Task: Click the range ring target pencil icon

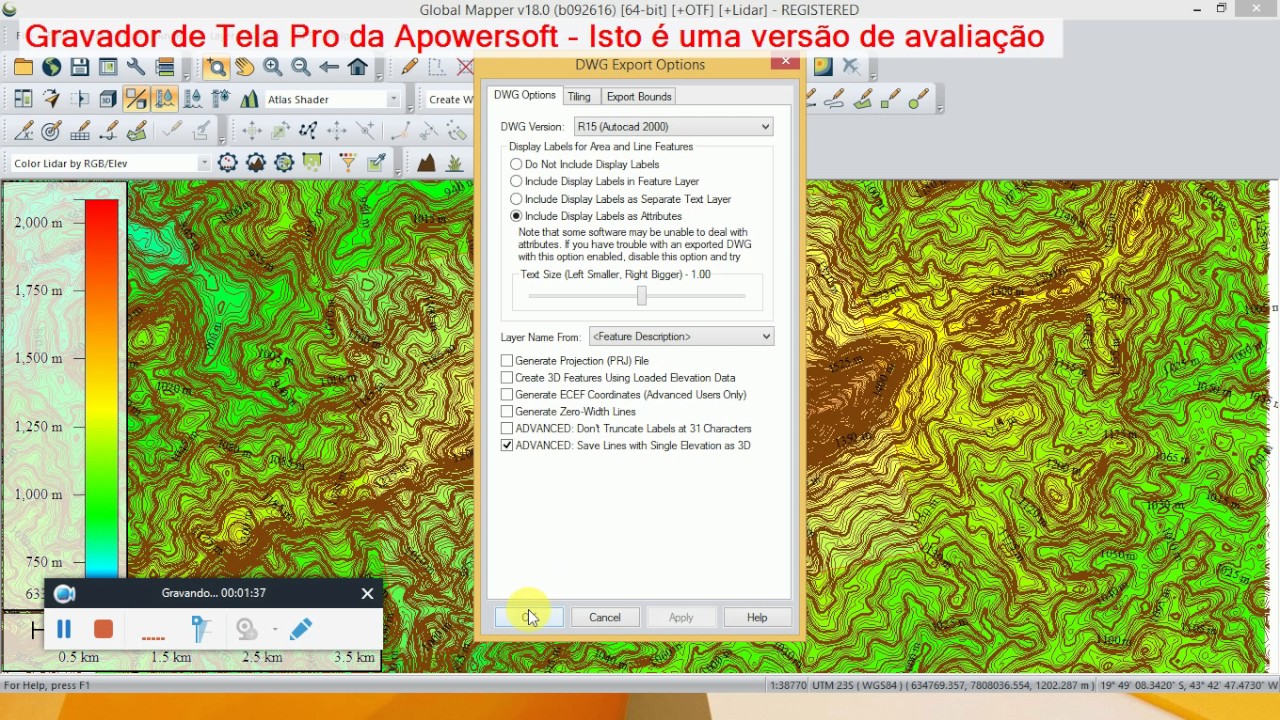Action: point(52,131)
